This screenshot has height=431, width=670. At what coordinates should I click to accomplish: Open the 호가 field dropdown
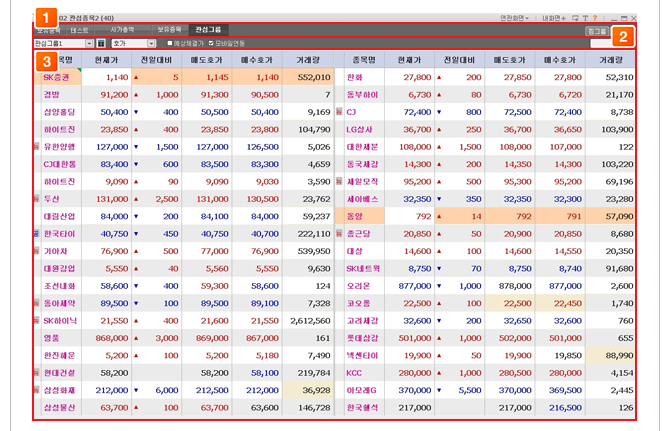(x=151, y=43)
